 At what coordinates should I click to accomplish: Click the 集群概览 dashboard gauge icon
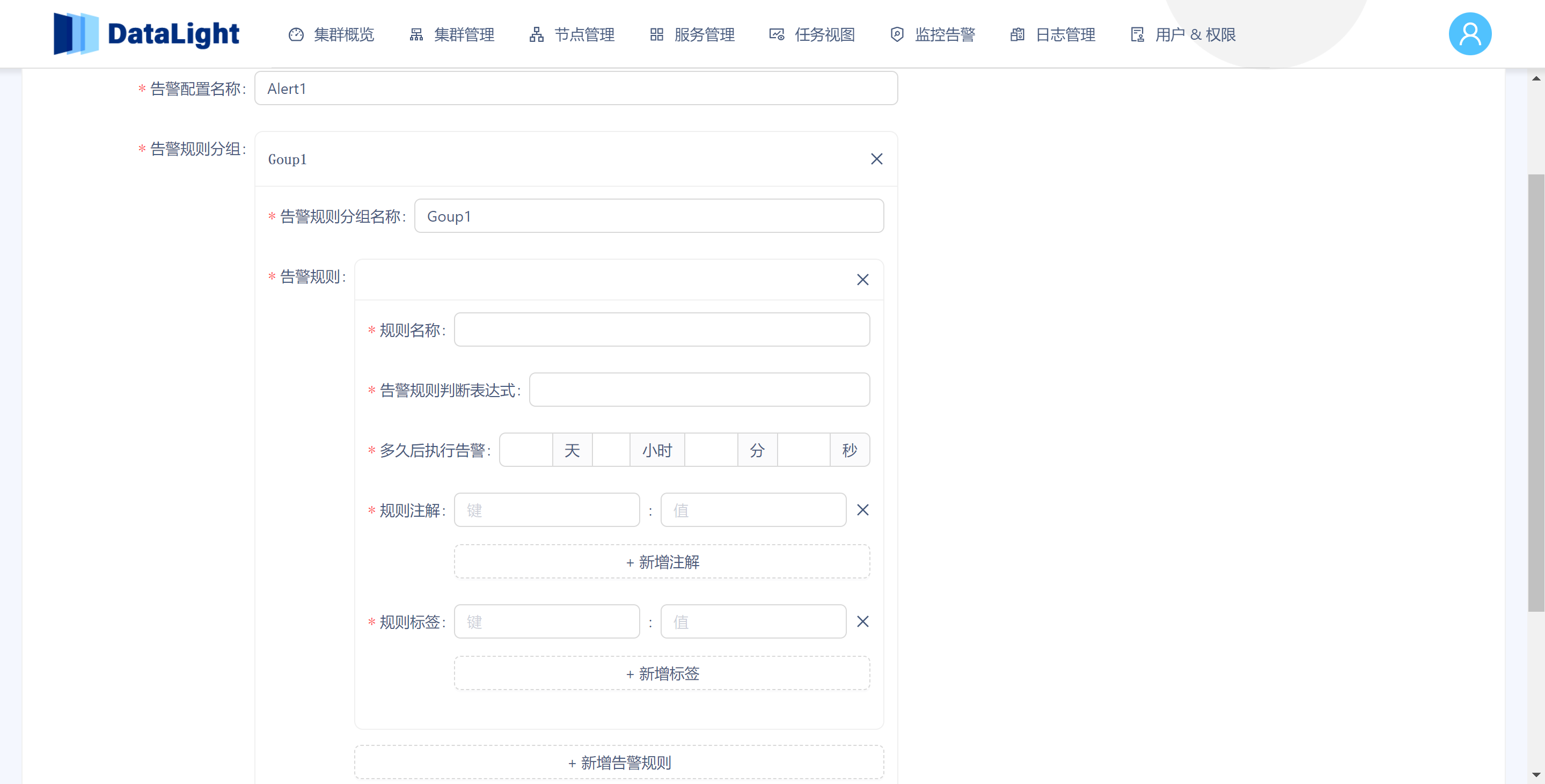pyautogui.click(x=296, y=35)
